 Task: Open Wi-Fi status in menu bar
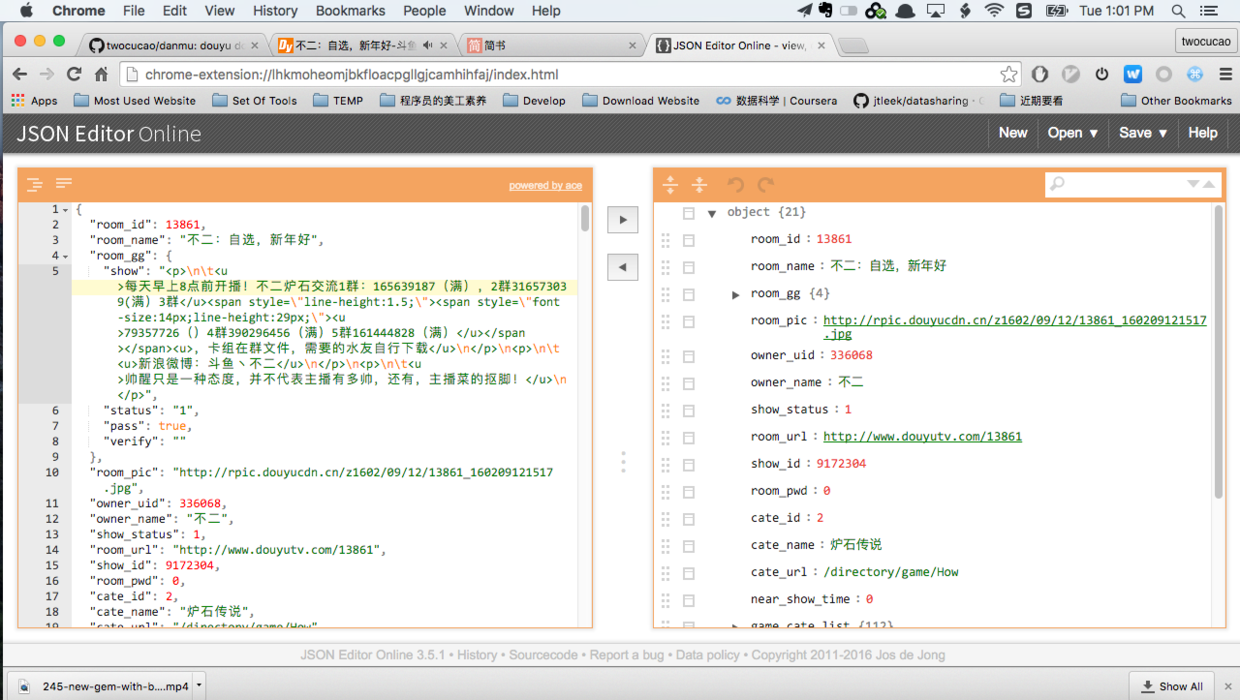[994, 11]
